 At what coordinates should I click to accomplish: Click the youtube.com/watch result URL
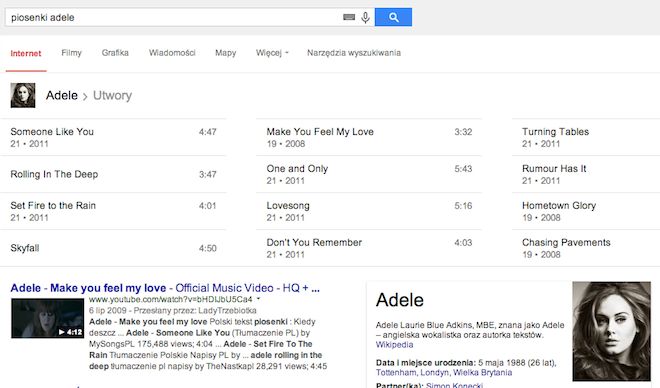coord(170,299)
